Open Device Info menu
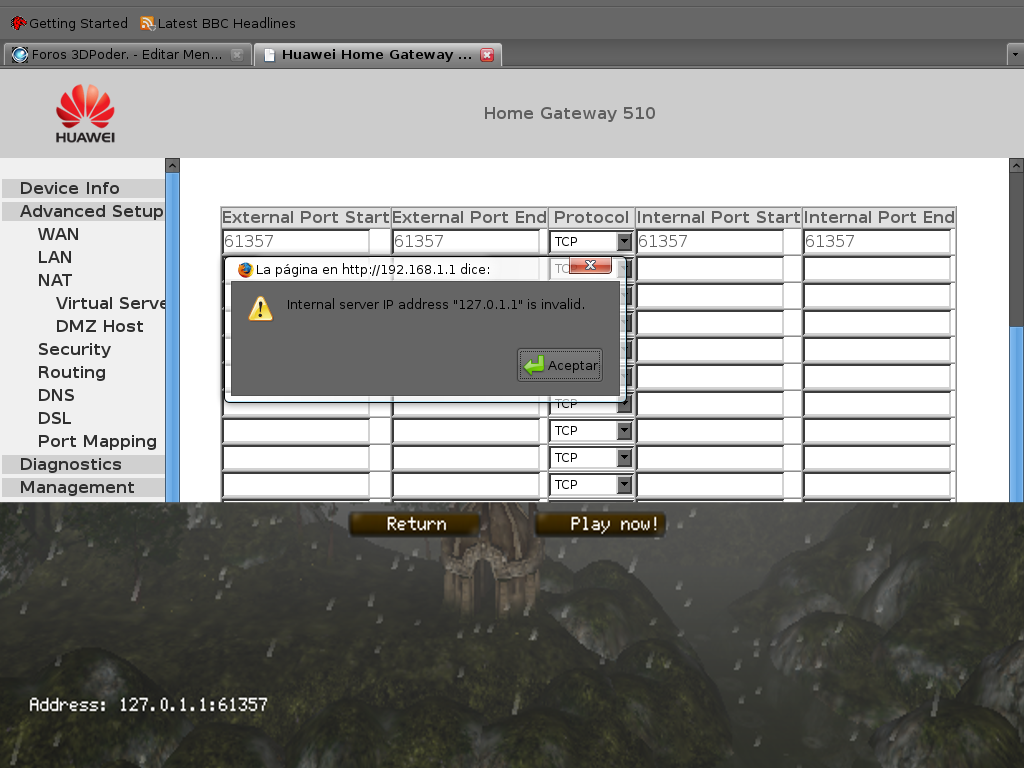1024x768 pixels. 69,188
